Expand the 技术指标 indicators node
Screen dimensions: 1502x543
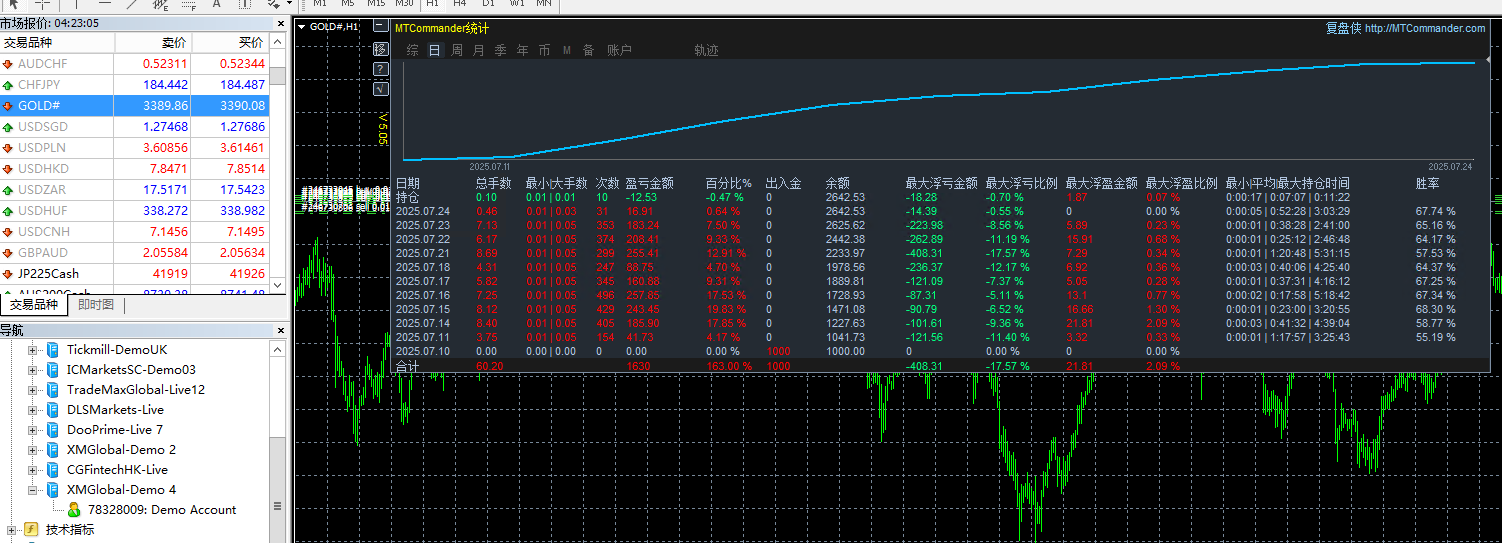(12, 530)
